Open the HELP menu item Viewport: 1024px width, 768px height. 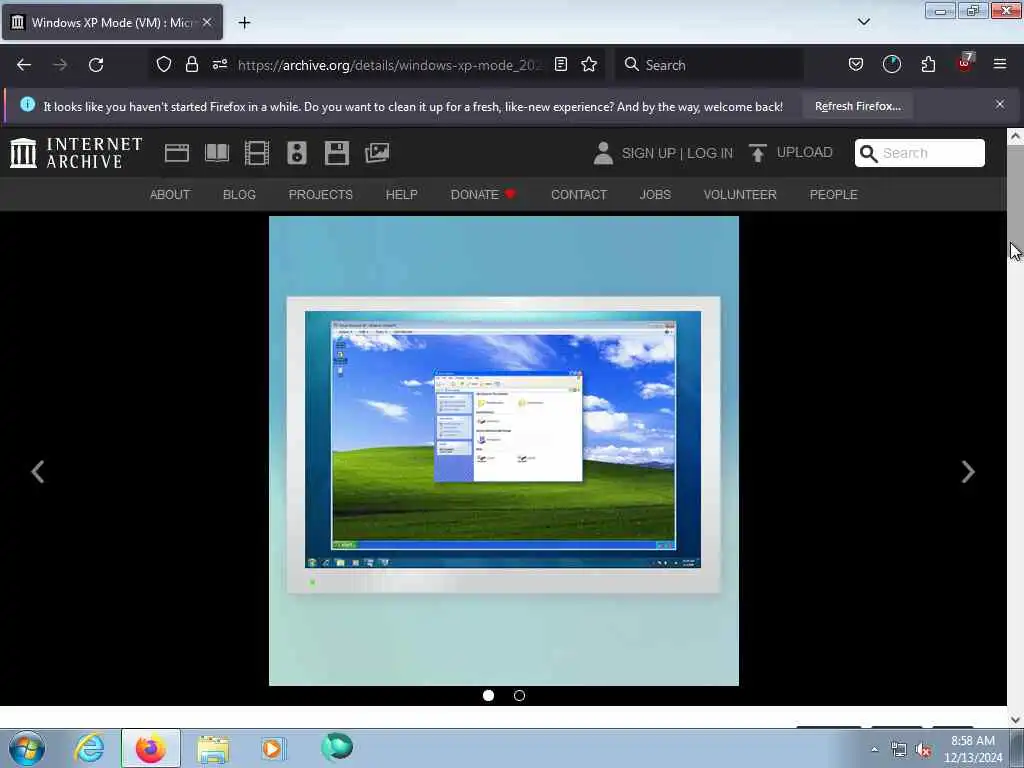coord(402,195)
